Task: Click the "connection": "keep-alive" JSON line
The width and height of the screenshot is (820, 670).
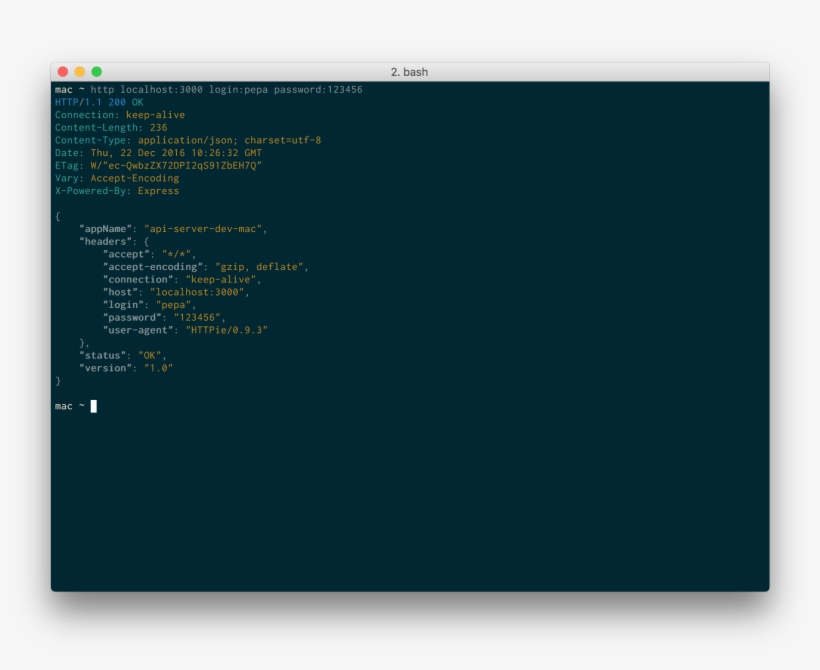Action: 182,279
